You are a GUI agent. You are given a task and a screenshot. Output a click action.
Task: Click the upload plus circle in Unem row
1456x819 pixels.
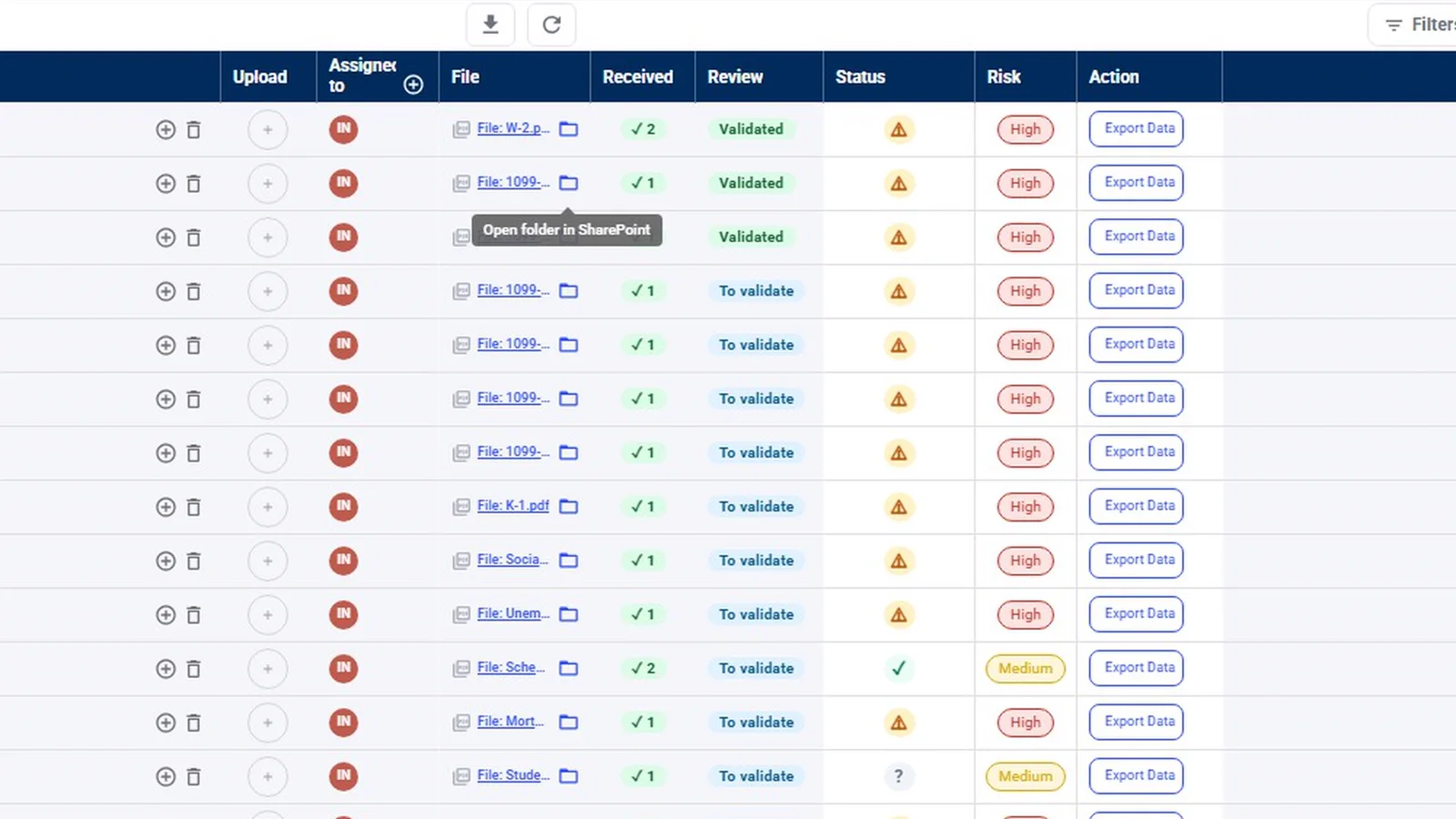tap(268, 614)
